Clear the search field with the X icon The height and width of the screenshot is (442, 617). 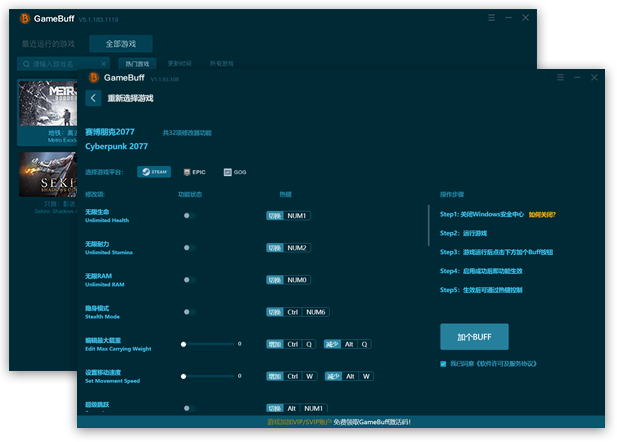point(103,64)
